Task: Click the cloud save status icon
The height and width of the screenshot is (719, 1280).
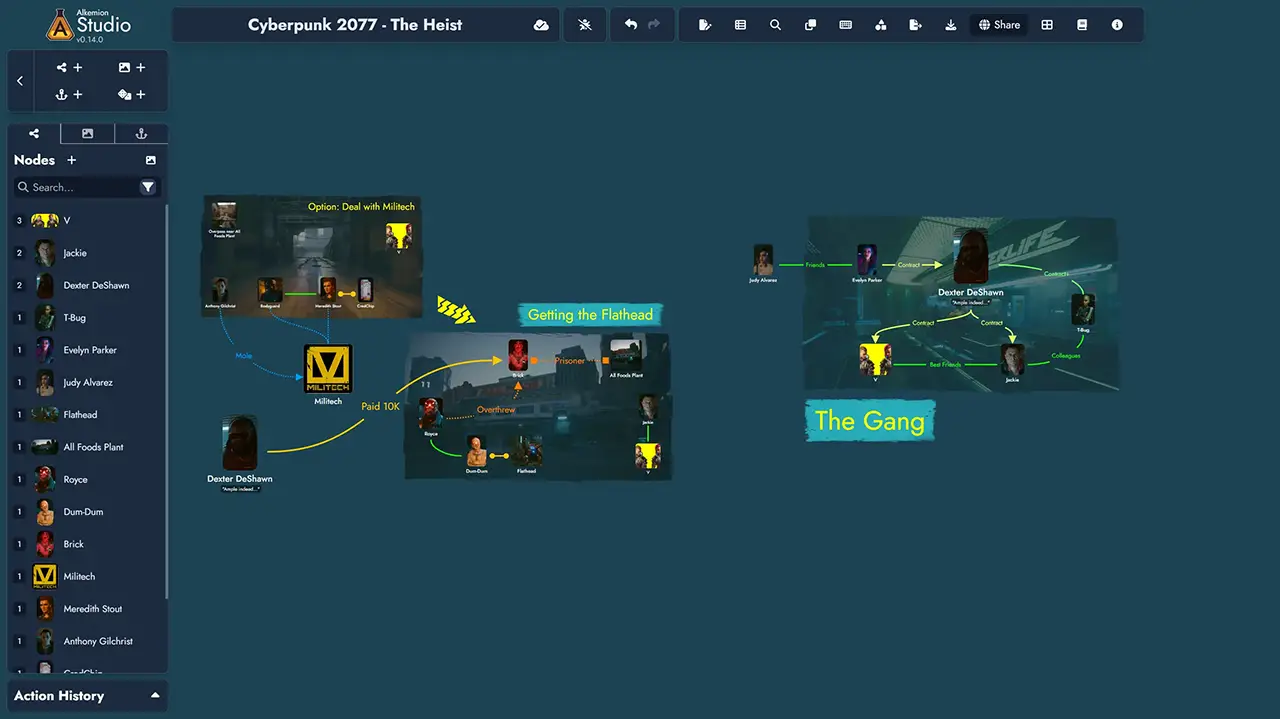Action: coord(541,25)
